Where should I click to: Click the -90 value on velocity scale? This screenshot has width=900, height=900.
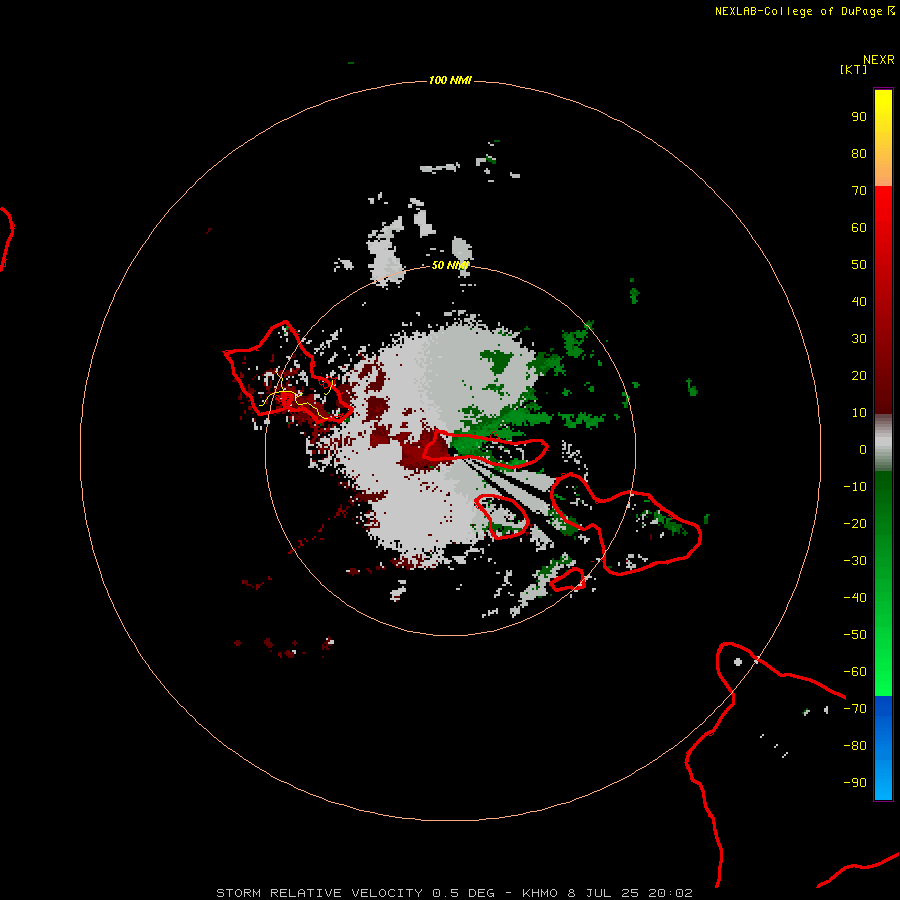pyautogui.click(x=855, y=783)
